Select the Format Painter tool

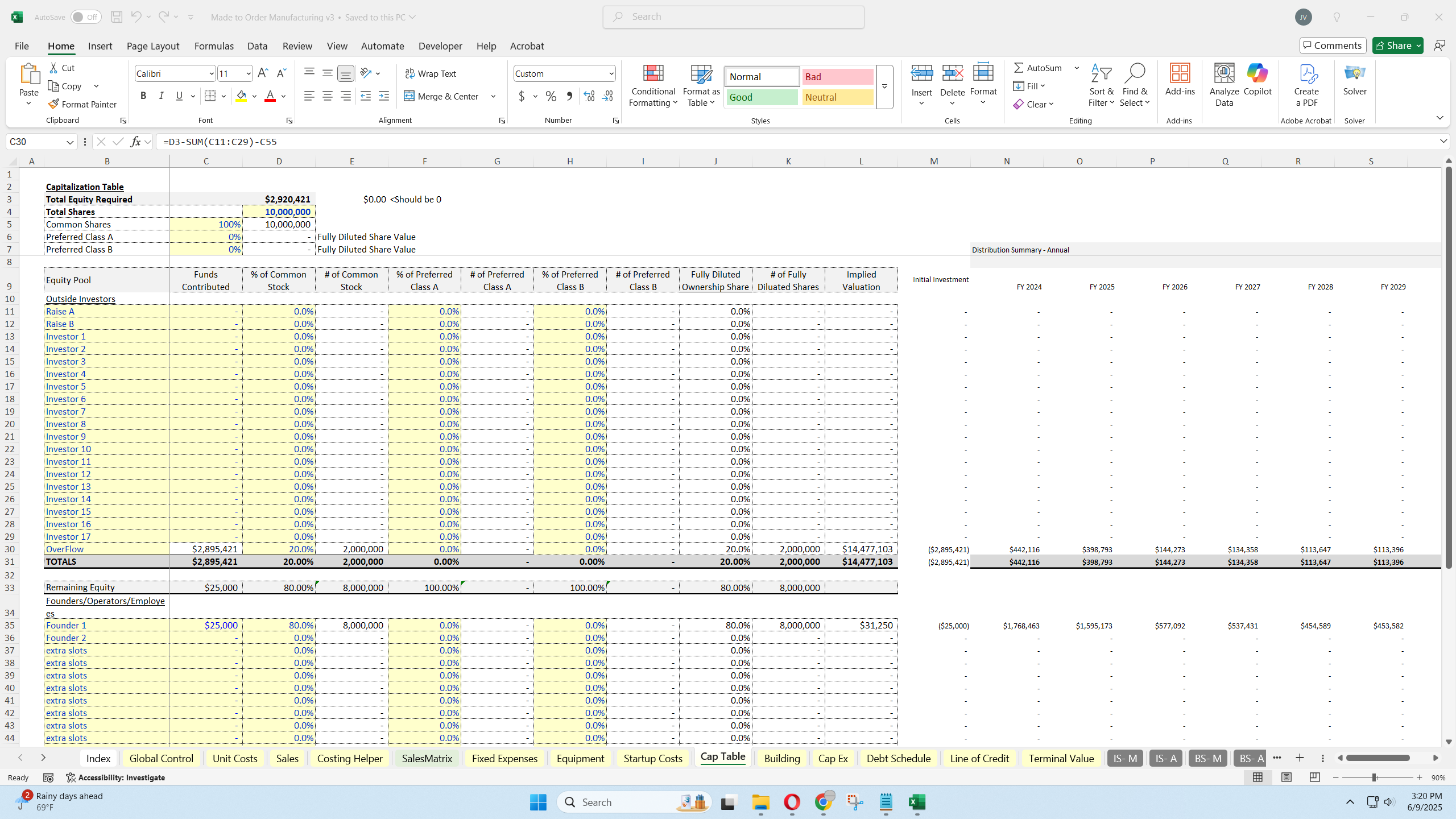(82, 104)
